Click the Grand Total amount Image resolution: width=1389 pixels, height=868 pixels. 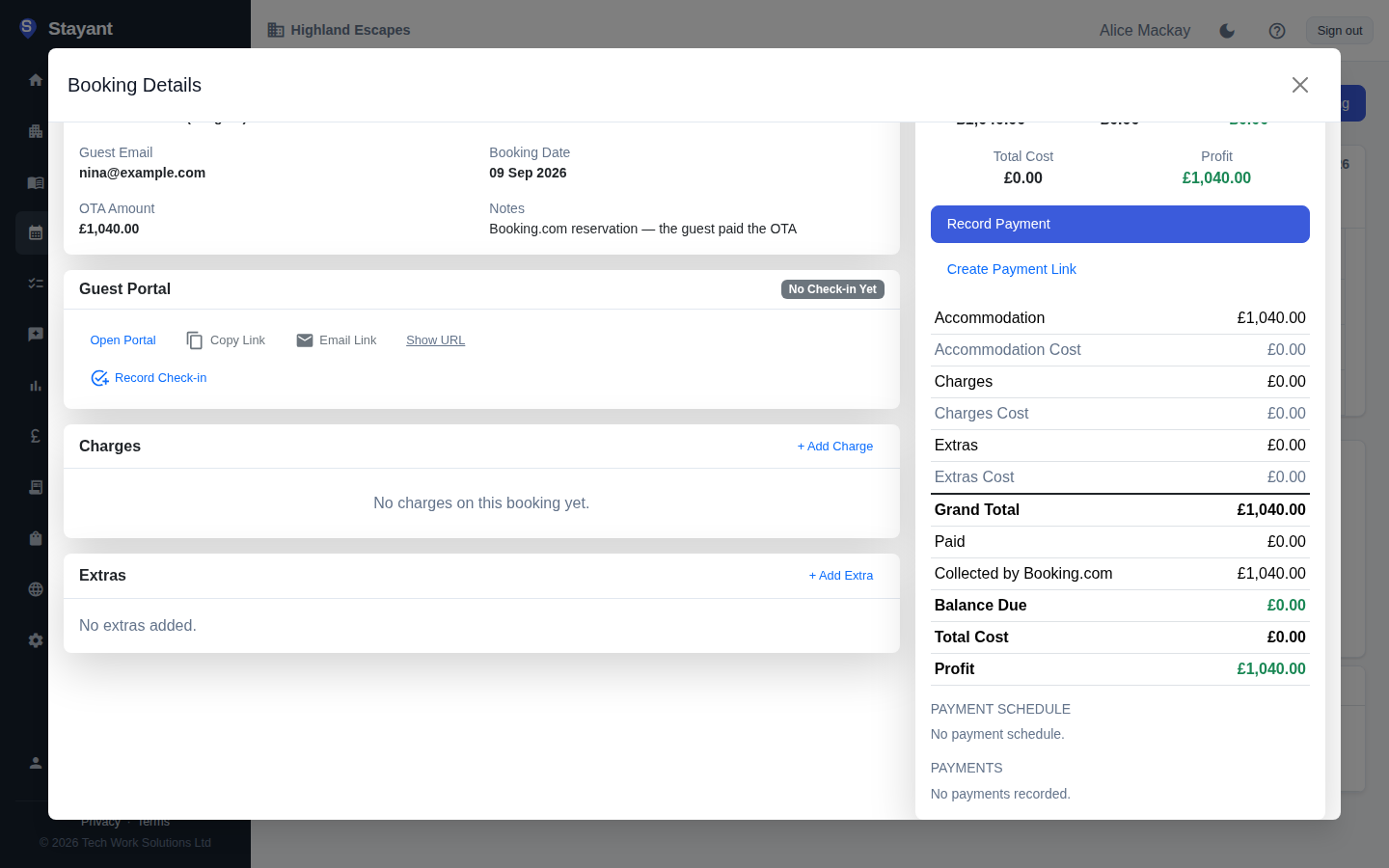pos(1271,510)
